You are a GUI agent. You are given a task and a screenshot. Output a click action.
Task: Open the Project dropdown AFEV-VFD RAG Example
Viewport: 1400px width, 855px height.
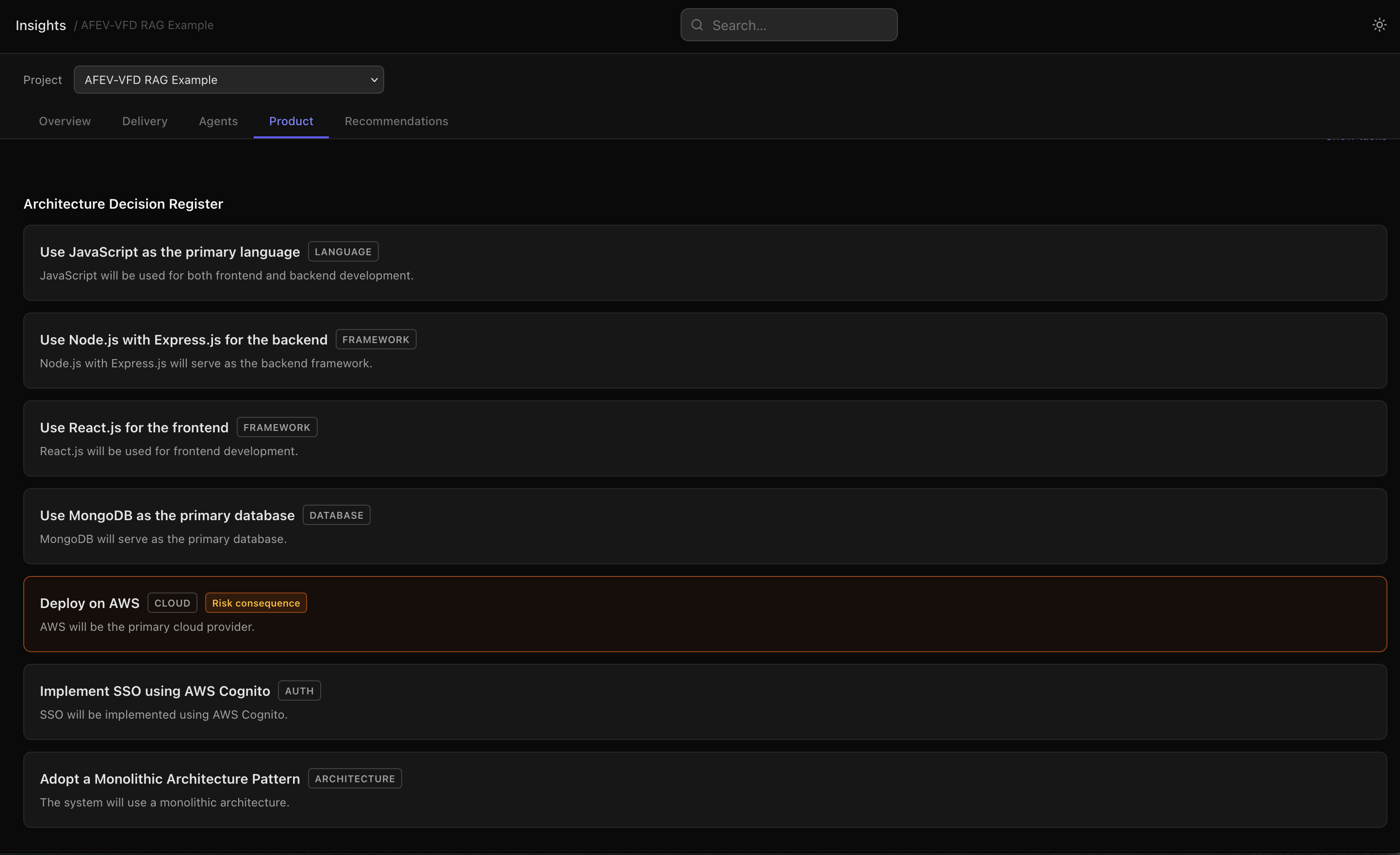pos(228,80)
